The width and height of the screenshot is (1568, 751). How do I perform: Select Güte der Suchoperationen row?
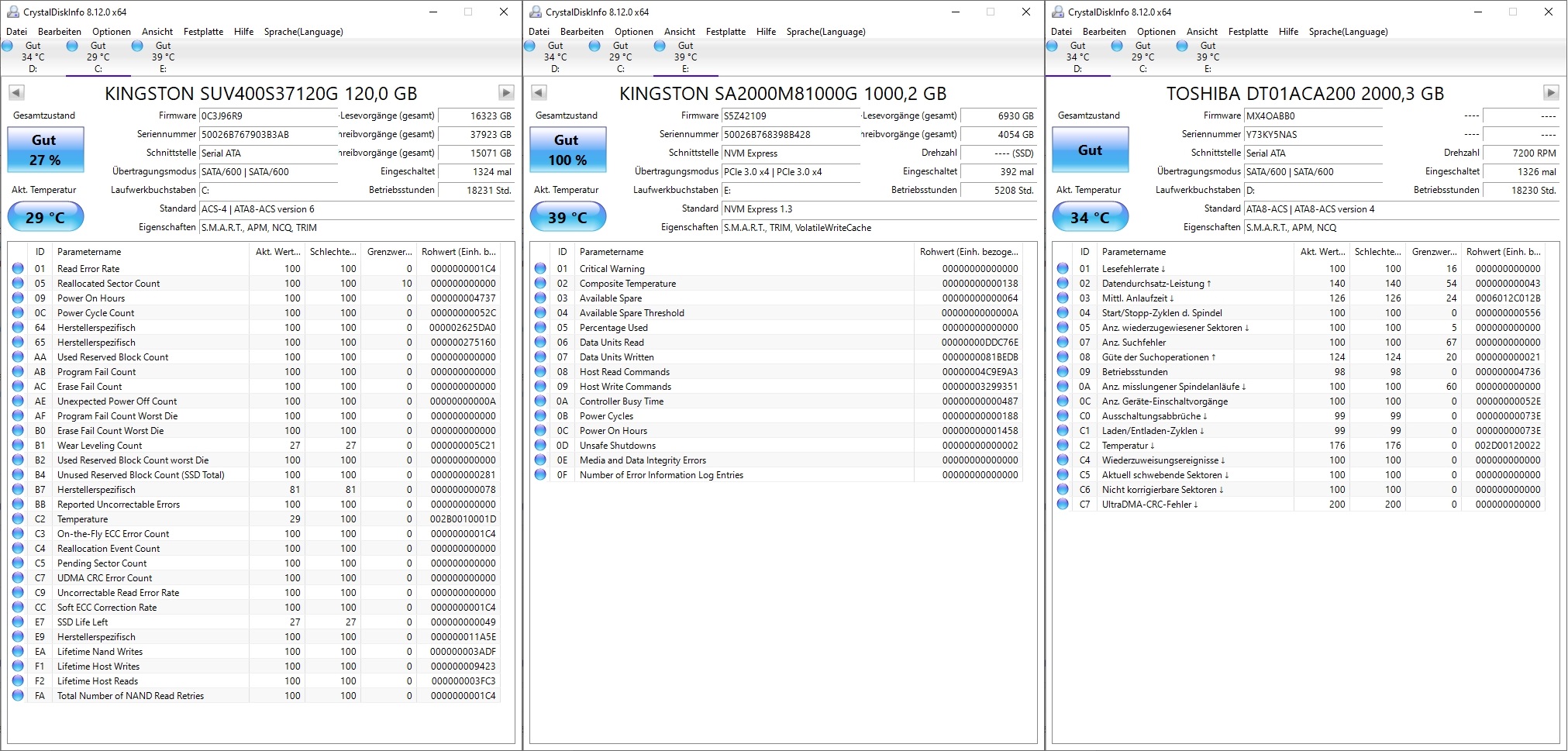click(x=1299, y=357)
